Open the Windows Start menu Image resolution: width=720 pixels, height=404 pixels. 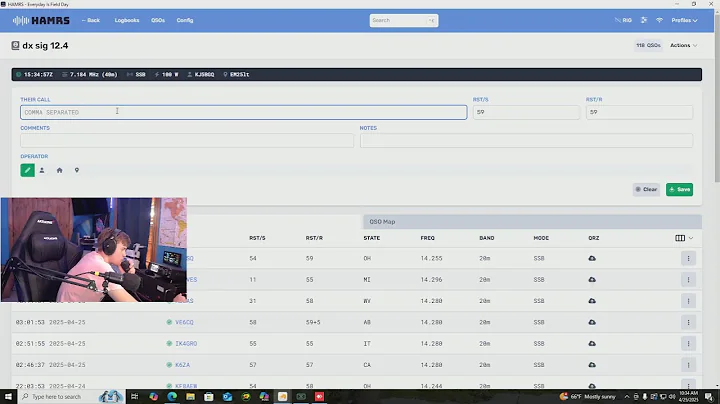8,397
